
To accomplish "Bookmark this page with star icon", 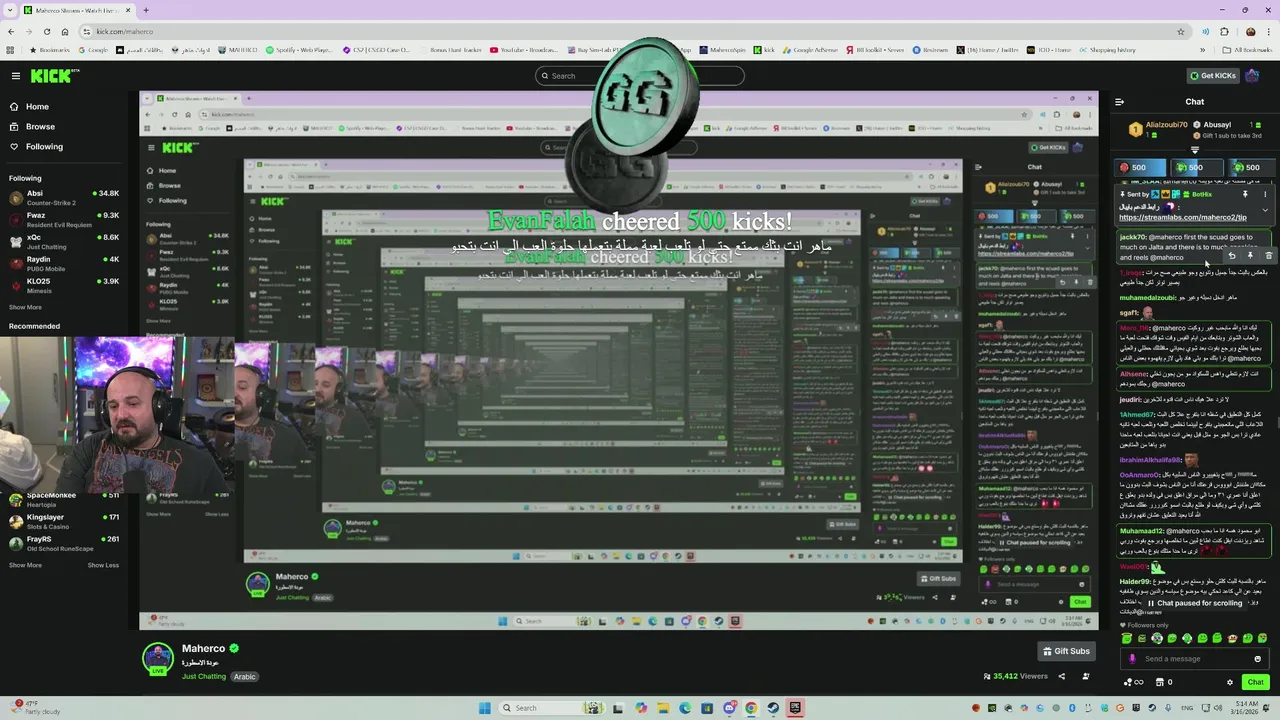I will [1181, 32].
